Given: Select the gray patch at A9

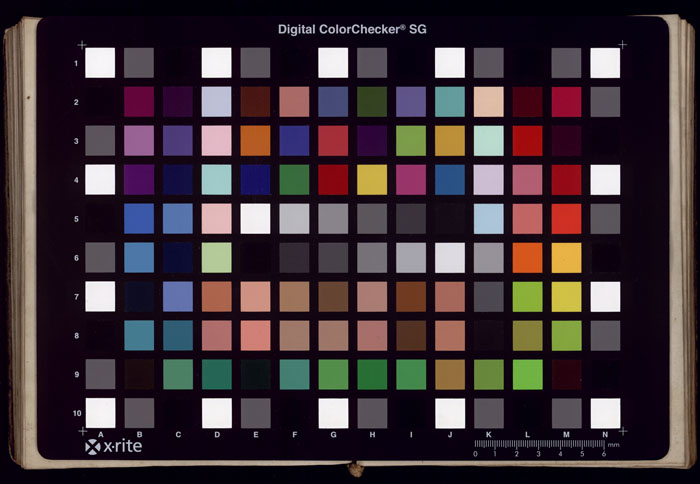Looking at the screenshot, I should (100, 374).
